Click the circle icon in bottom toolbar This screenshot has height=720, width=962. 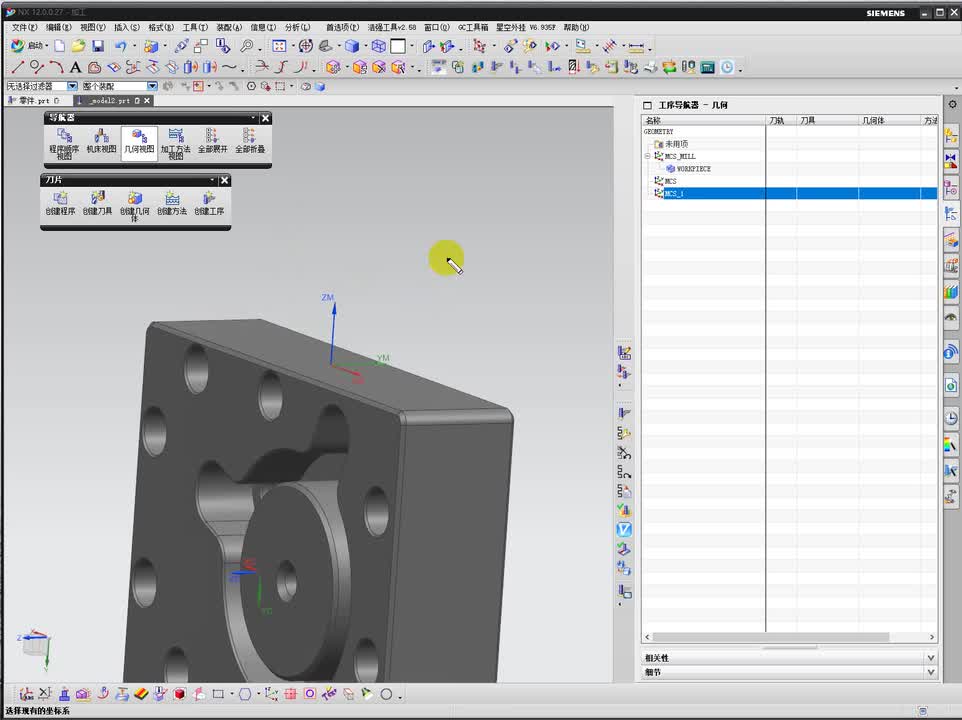pos(387,694)
